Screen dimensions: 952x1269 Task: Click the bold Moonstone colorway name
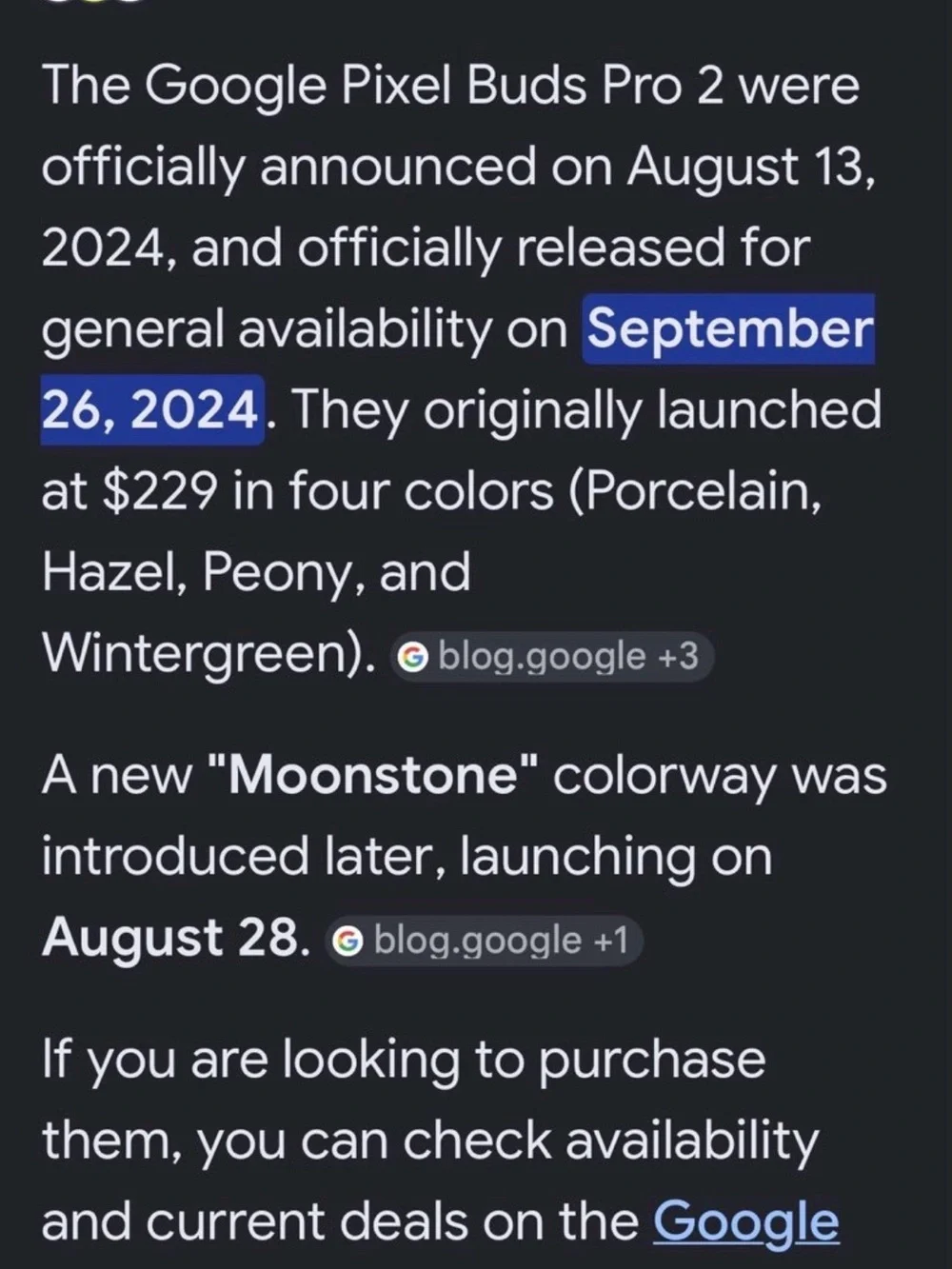(372, 776)
